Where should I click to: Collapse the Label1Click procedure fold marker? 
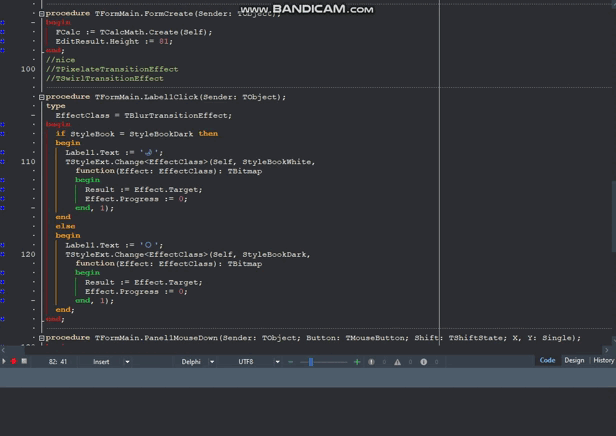point(41,97)
